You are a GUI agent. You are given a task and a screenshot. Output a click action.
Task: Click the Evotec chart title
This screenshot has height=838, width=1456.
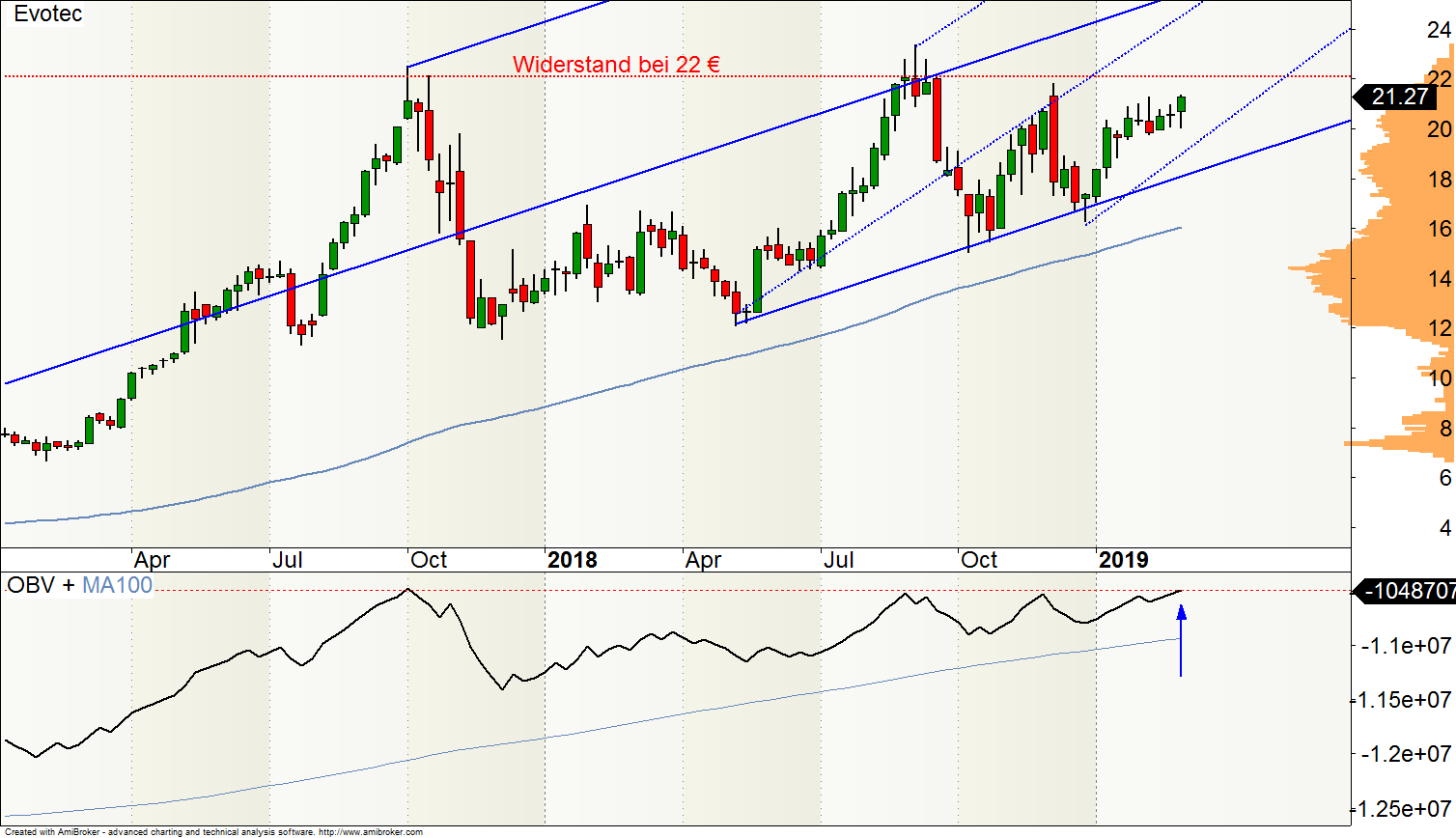tap(48, 14)
